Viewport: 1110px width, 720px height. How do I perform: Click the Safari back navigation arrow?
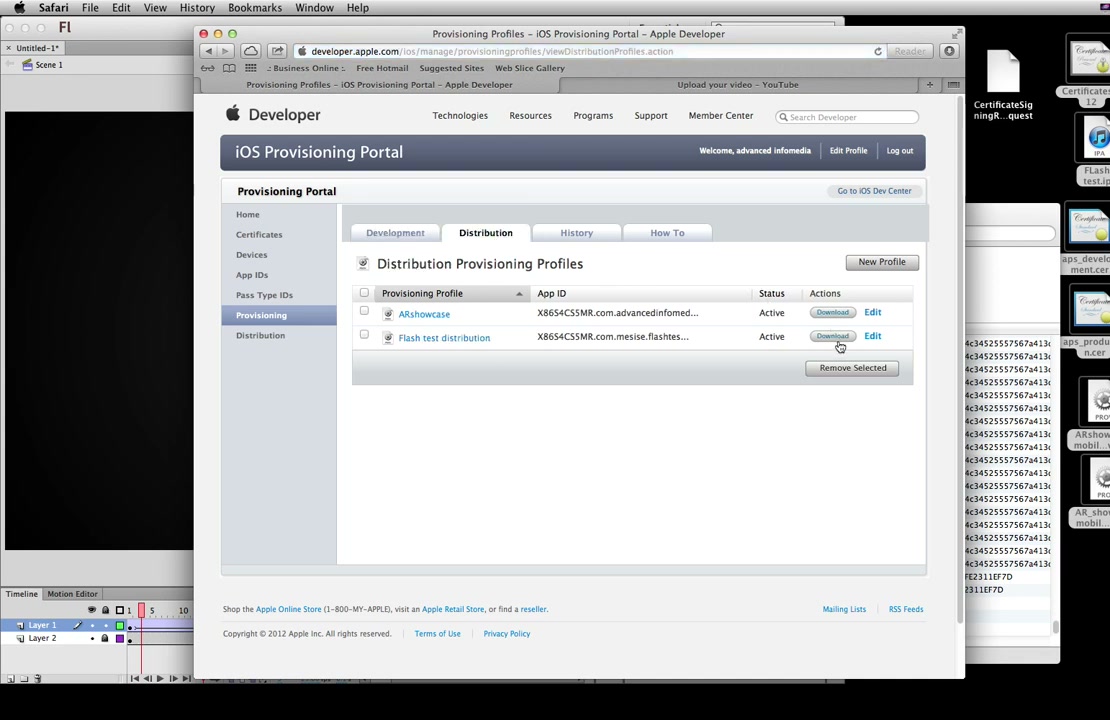tap(209, 51)
